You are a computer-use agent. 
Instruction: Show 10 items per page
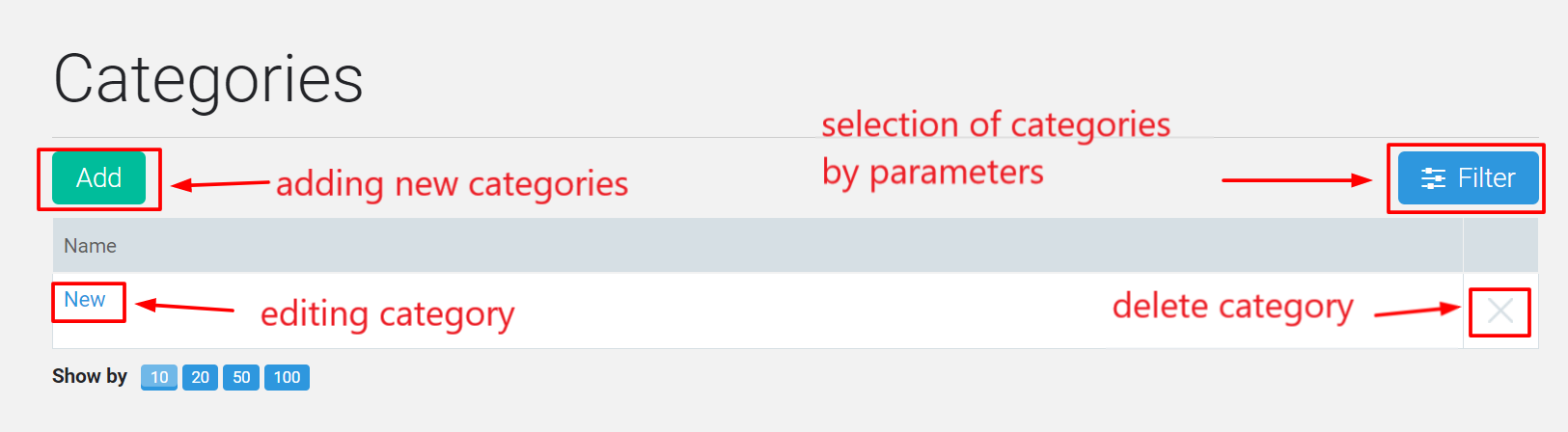click(159, 377)
